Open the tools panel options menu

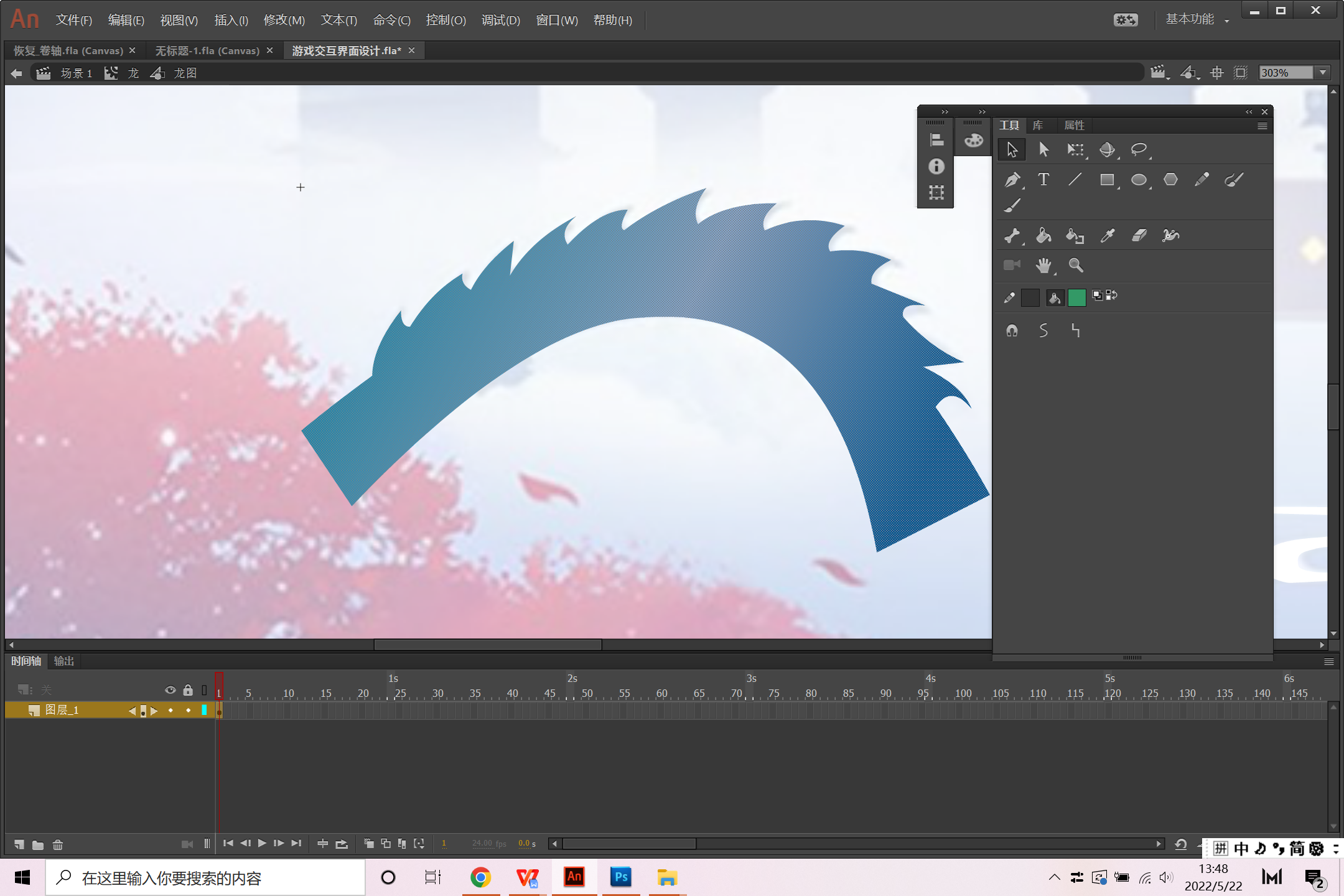point(1262,126)
